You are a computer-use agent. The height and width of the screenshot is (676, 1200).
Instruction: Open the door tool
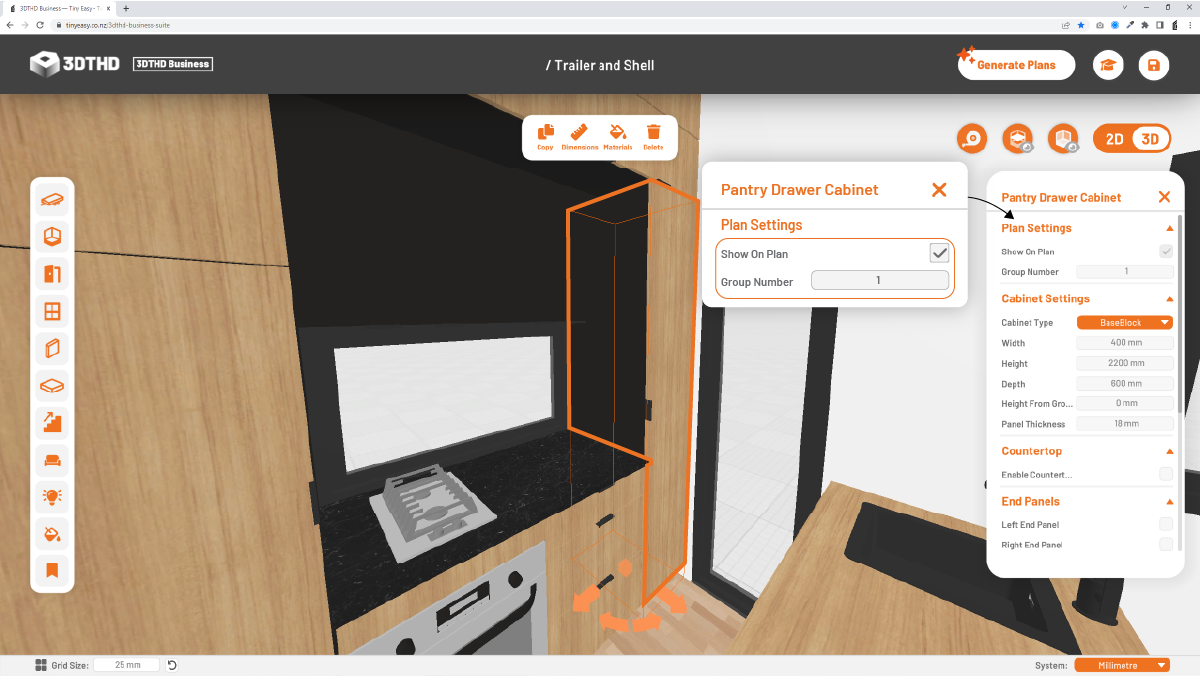click(x=53, y=274)
